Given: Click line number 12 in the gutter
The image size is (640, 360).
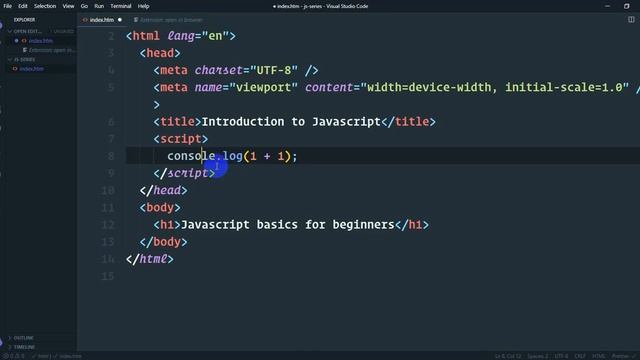Looking at the screenshot, I should click(108, 225).
